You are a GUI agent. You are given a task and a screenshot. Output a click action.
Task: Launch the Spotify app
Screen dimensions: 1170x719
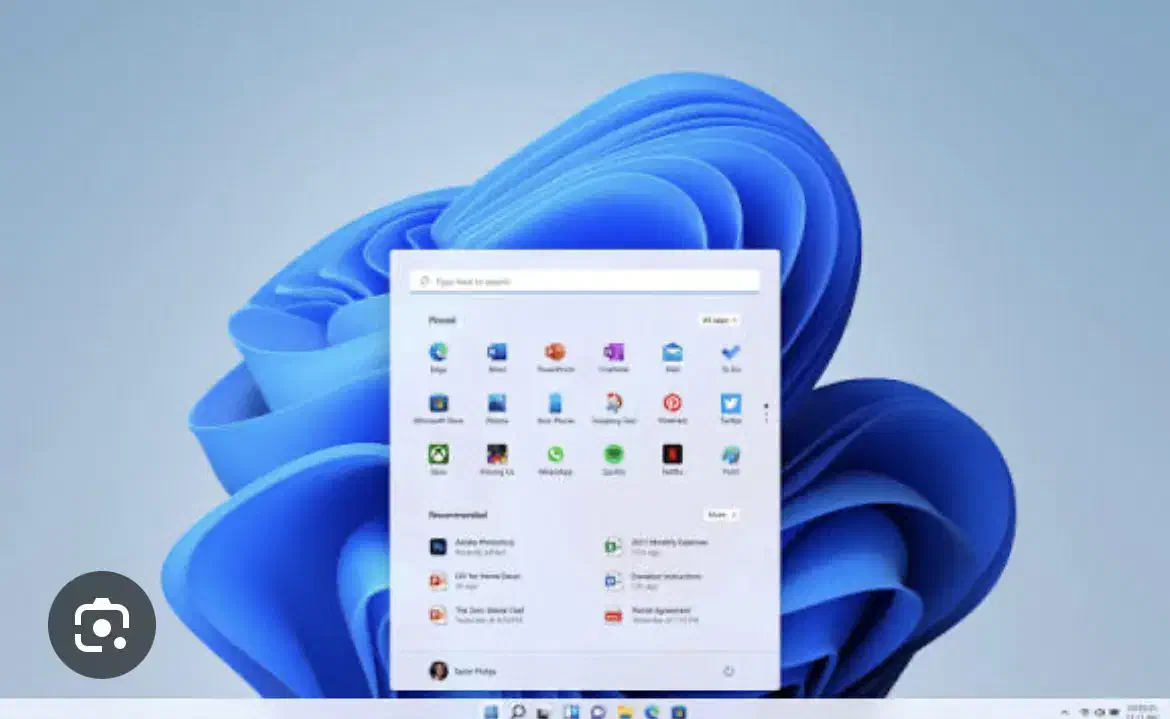613,459
